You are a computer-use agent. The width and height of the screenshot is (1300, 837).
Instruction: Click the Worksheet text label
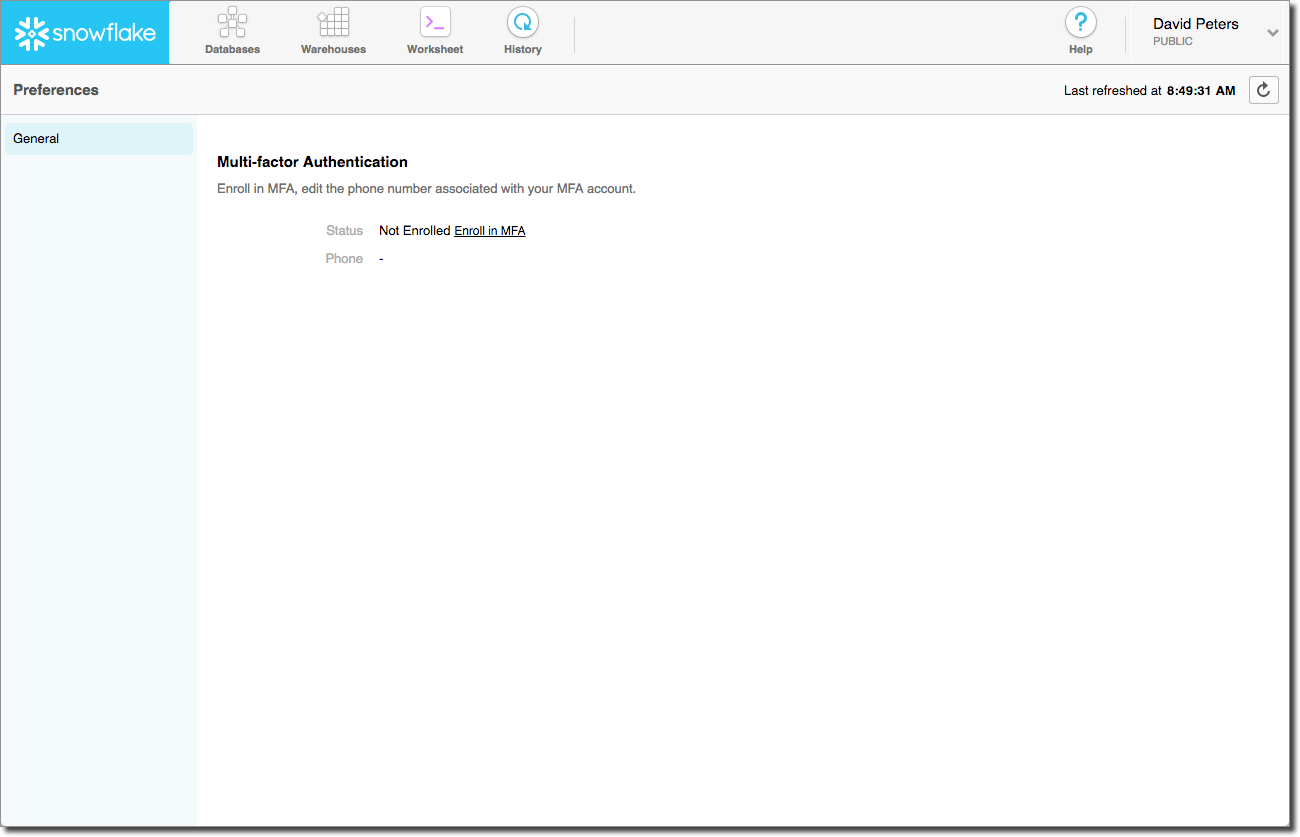[x=435, y=49]
